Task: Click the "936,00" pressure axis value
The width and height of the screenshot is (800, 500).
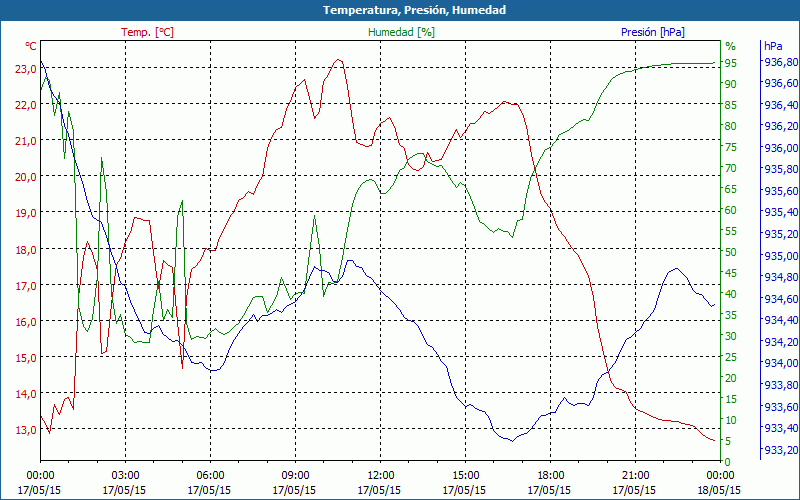Action: [779, 148]
